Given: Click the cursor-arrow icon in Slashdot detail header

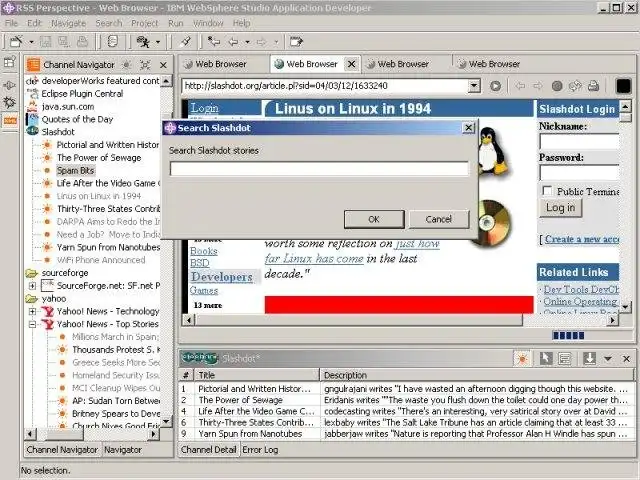Looking at the screenshot, I should click(546, 359).
